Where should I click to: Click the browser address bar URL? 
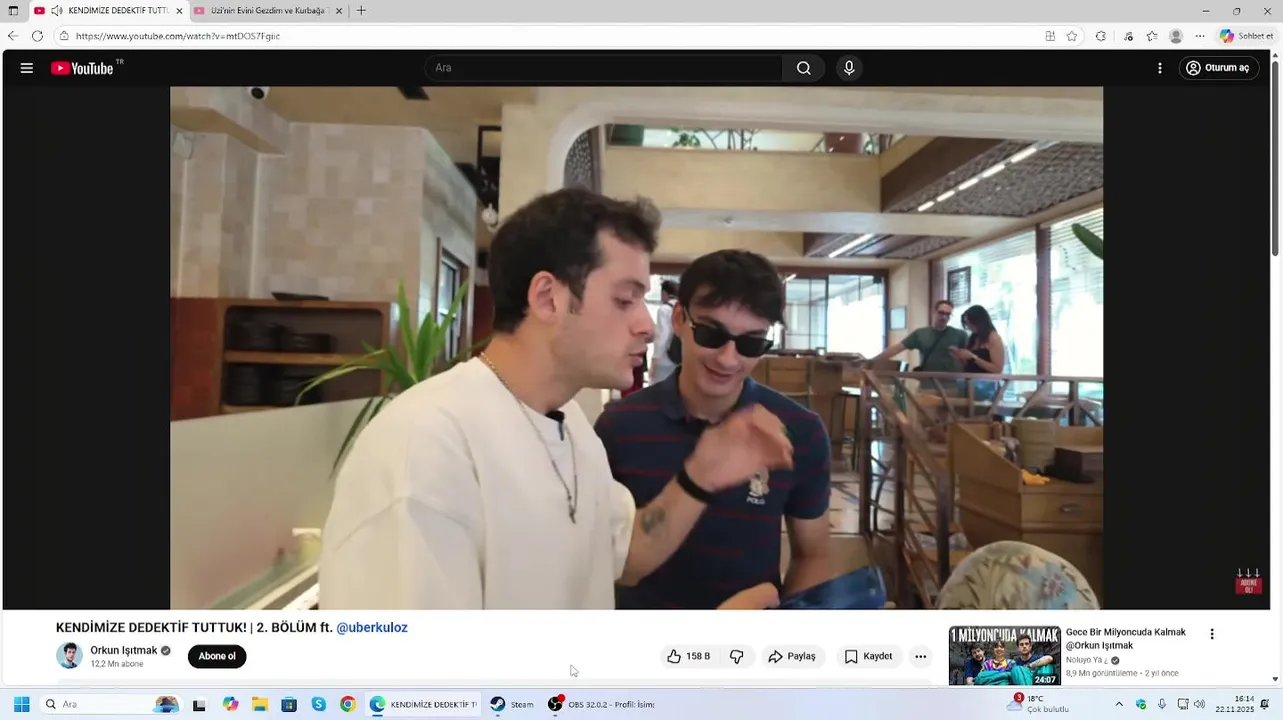point(178,36)
